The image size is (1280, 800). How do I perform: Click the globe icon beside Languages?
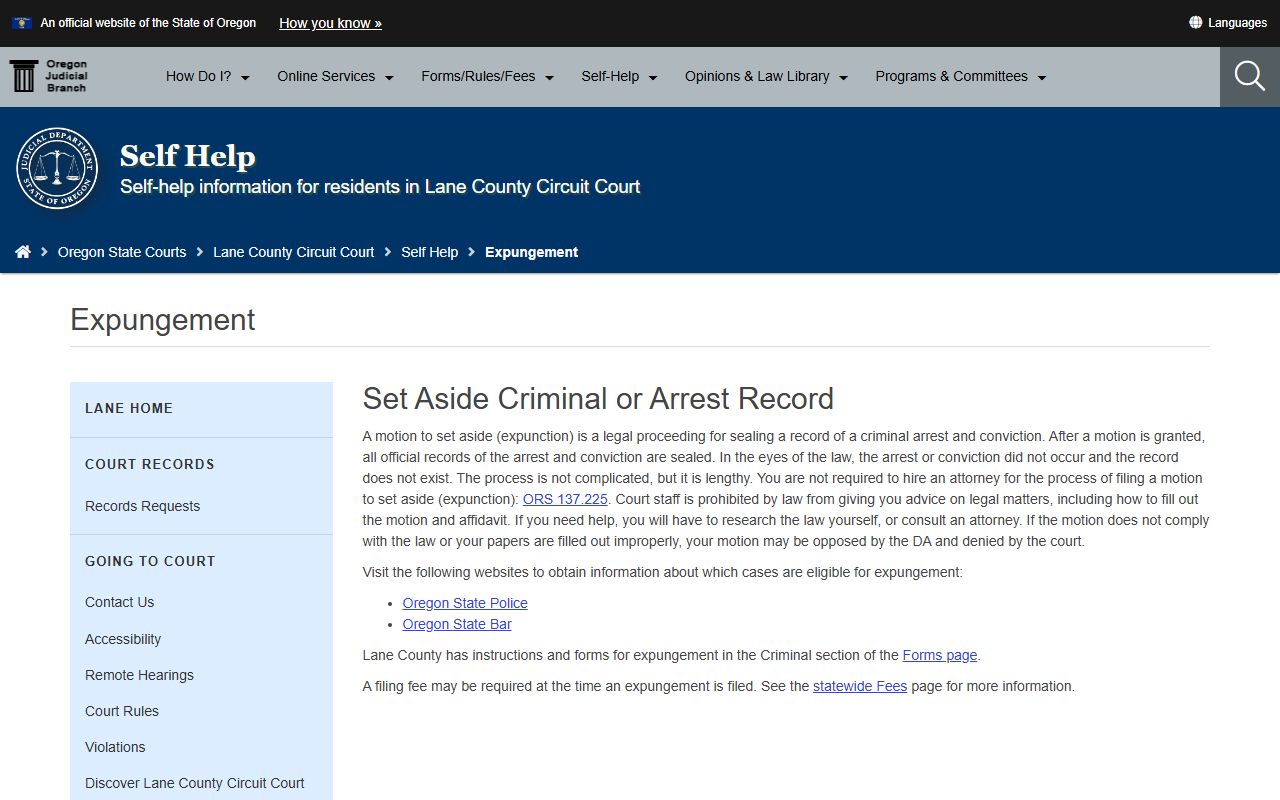[1195, 22]
